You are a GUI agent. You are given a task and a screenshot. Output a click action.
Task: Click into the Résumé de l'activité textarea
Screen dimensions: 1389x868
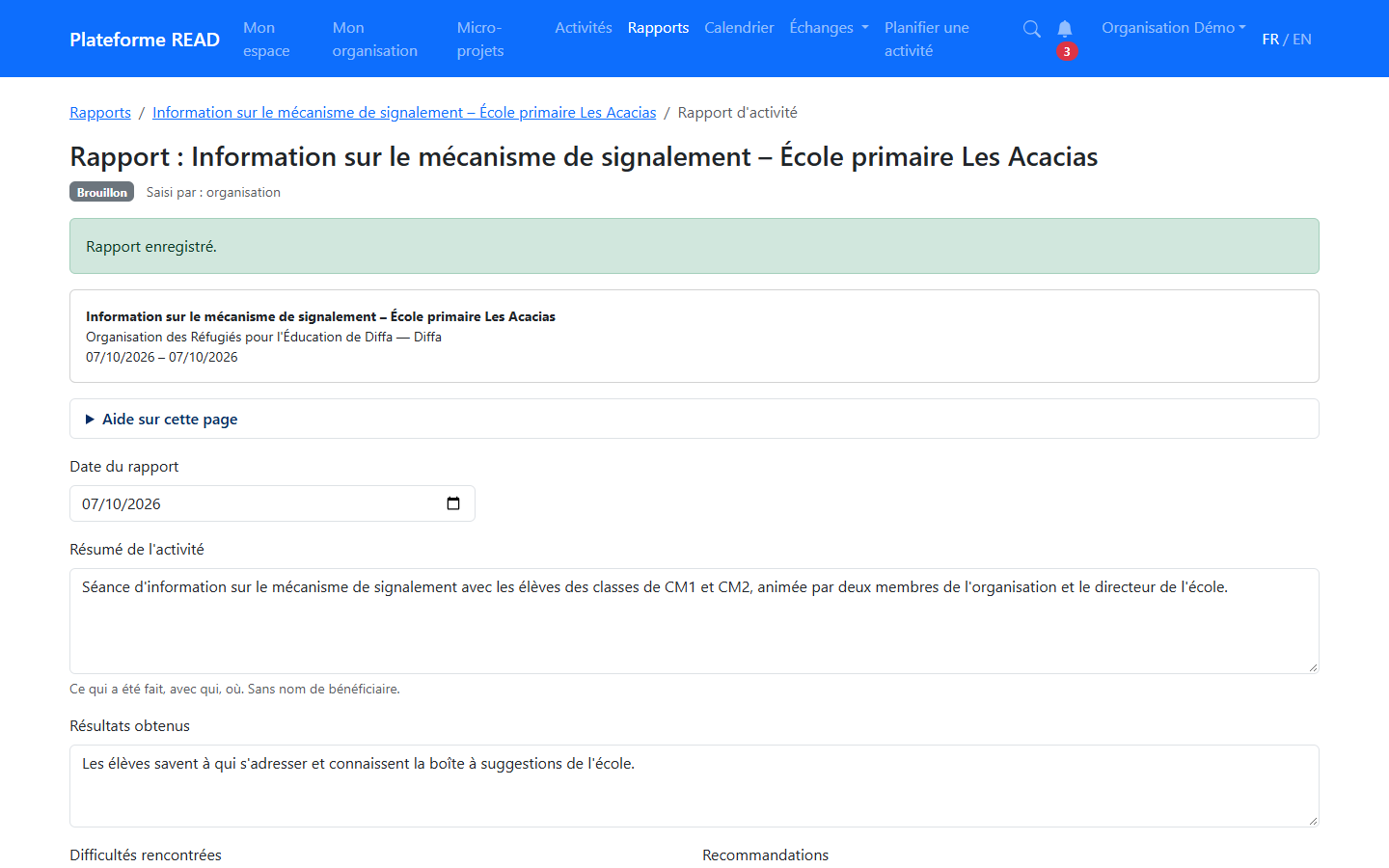694,621
